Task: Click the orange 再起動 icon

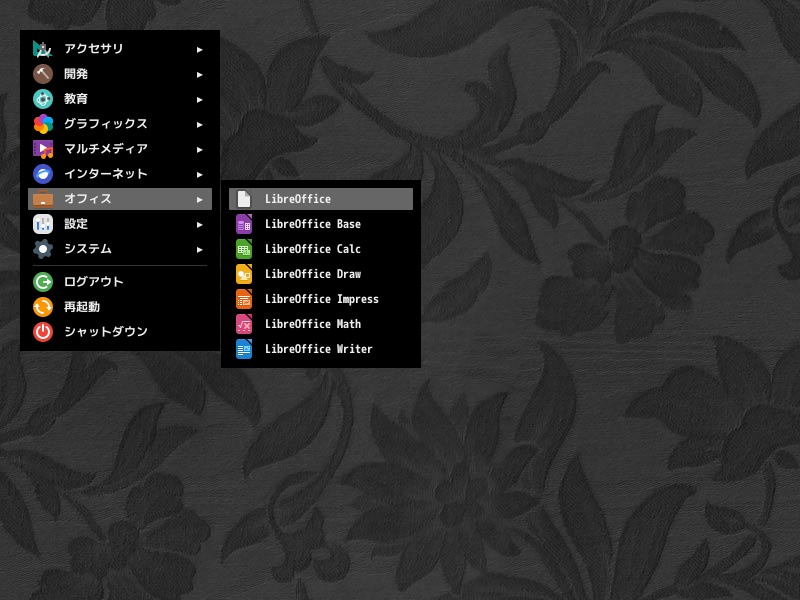Action: click(x=43, y=307)
